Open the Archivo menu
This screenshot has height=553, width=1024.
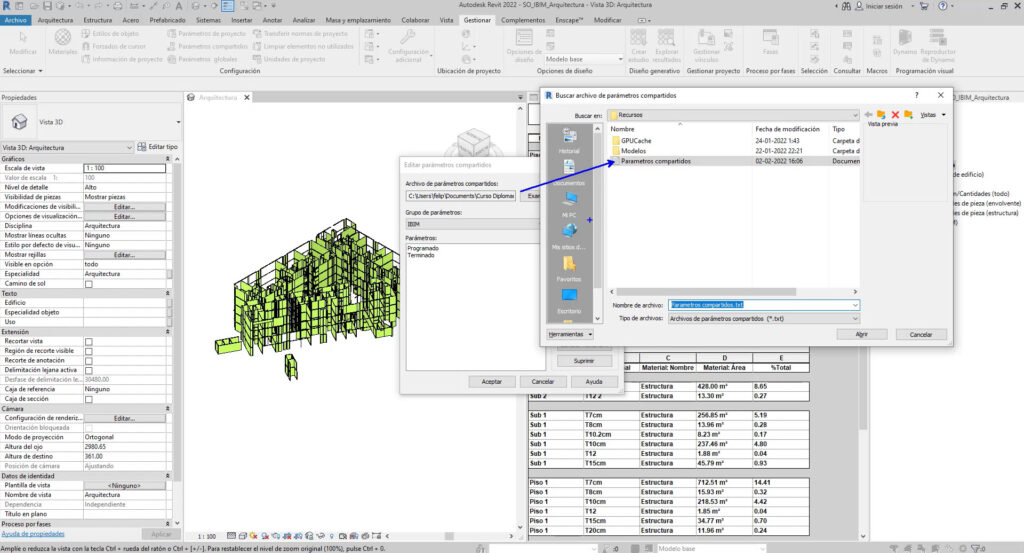16,20
